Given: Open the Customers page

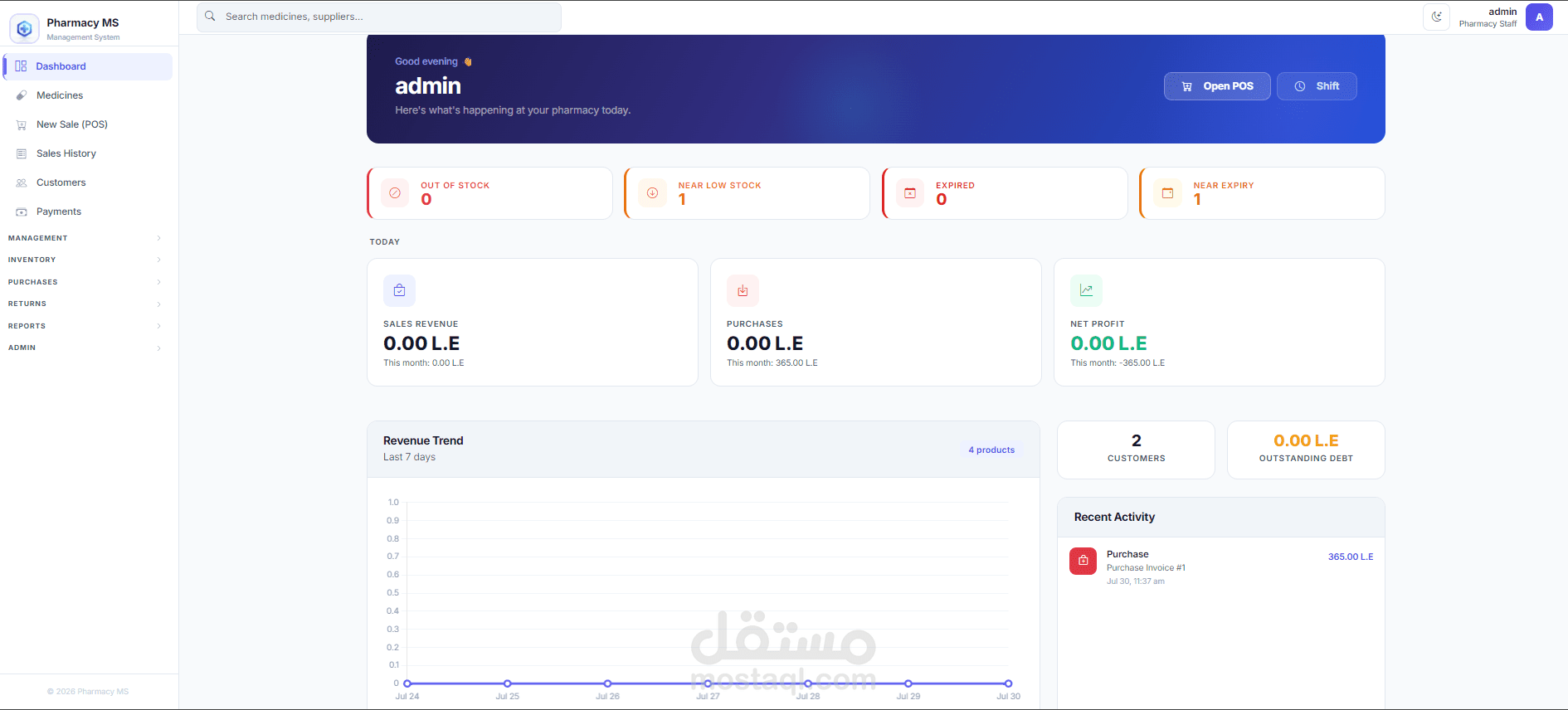Looking at the screenshot, I should coord(88,182).
